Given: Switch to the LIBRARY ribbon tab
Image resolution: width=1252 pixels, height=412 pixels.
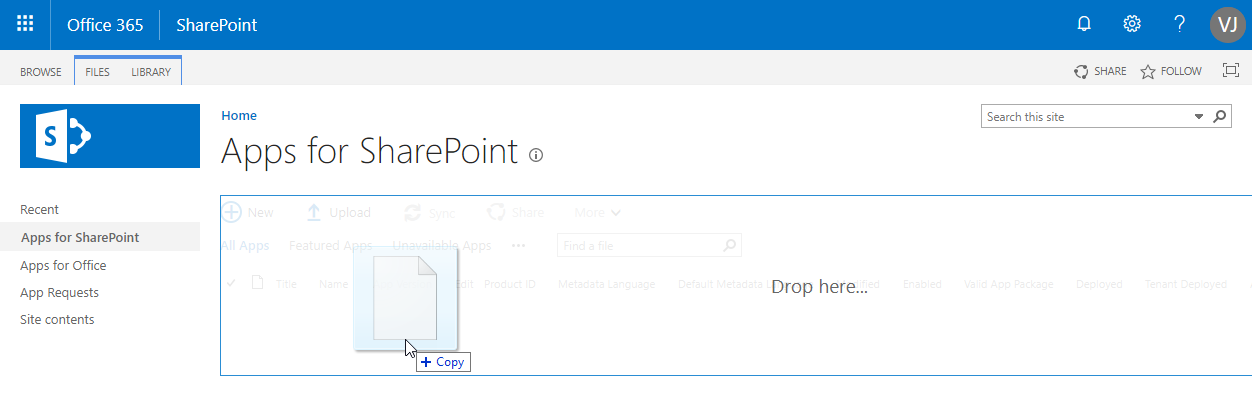Looking at the screenshot, I should 151,72.
